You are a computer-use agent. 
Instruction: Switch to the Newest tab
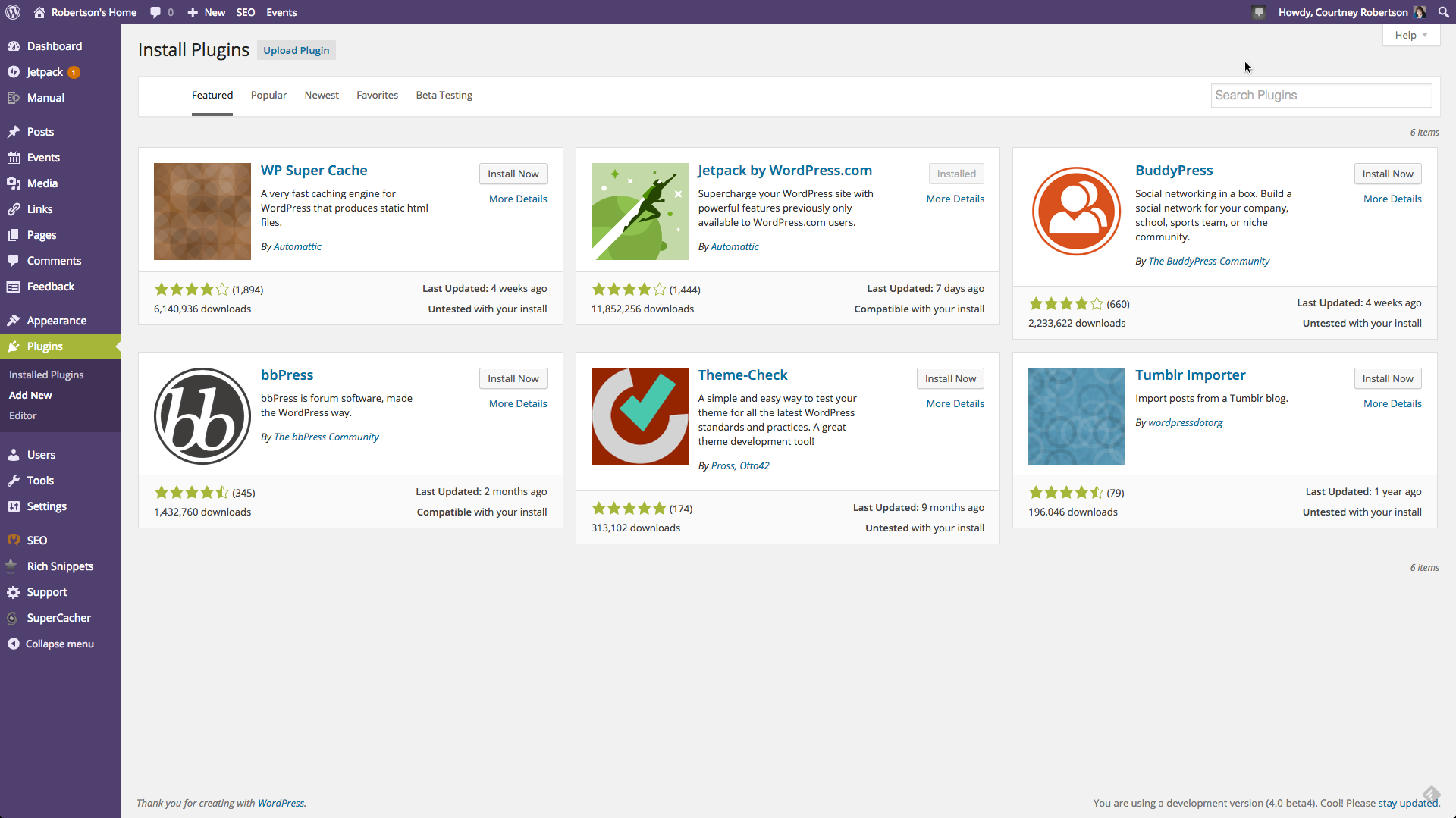point(322,95)
